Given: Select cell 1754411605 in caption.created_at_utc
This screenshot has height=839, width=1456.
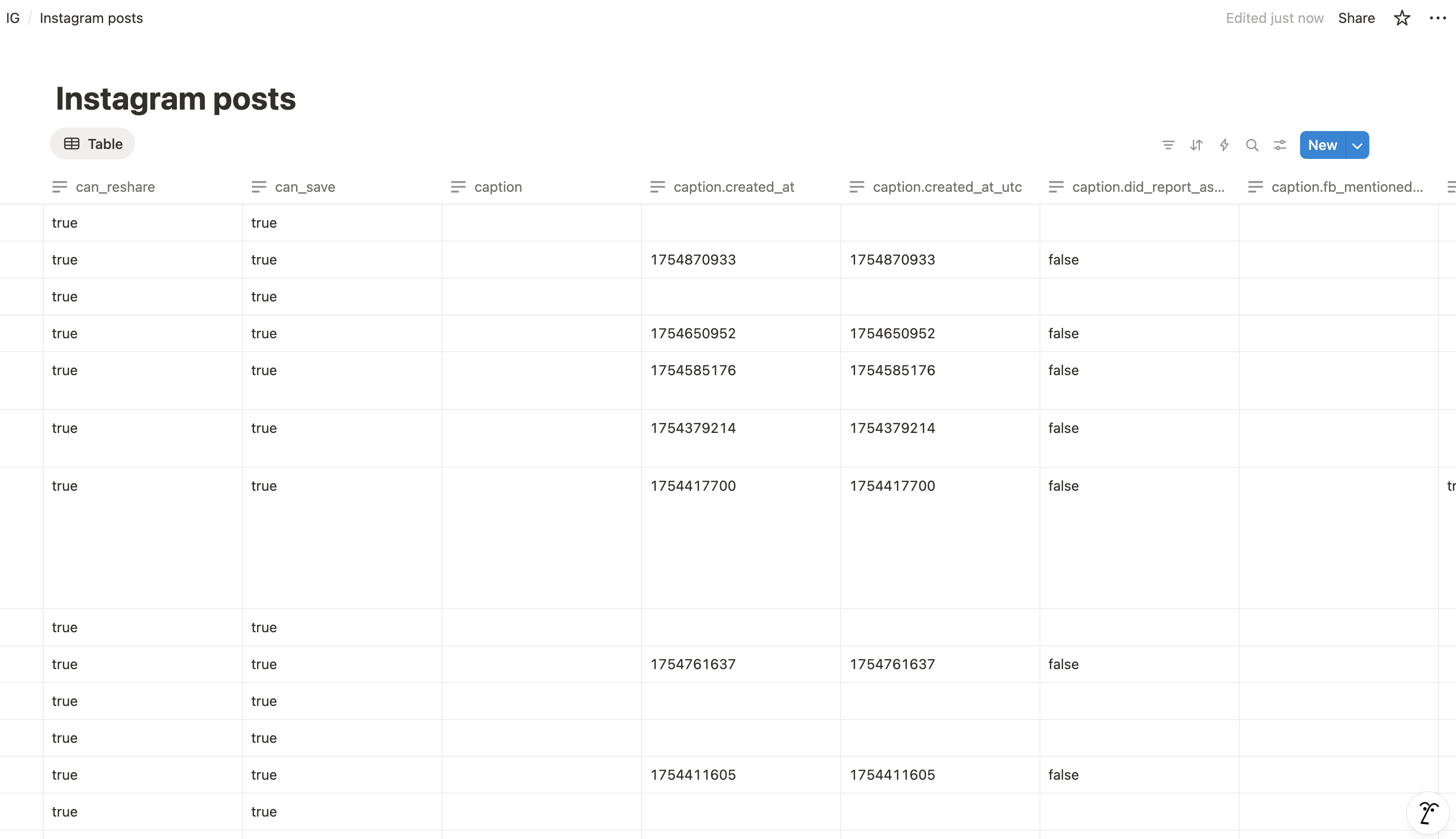Looking at the screenshot, I should 940,775.
